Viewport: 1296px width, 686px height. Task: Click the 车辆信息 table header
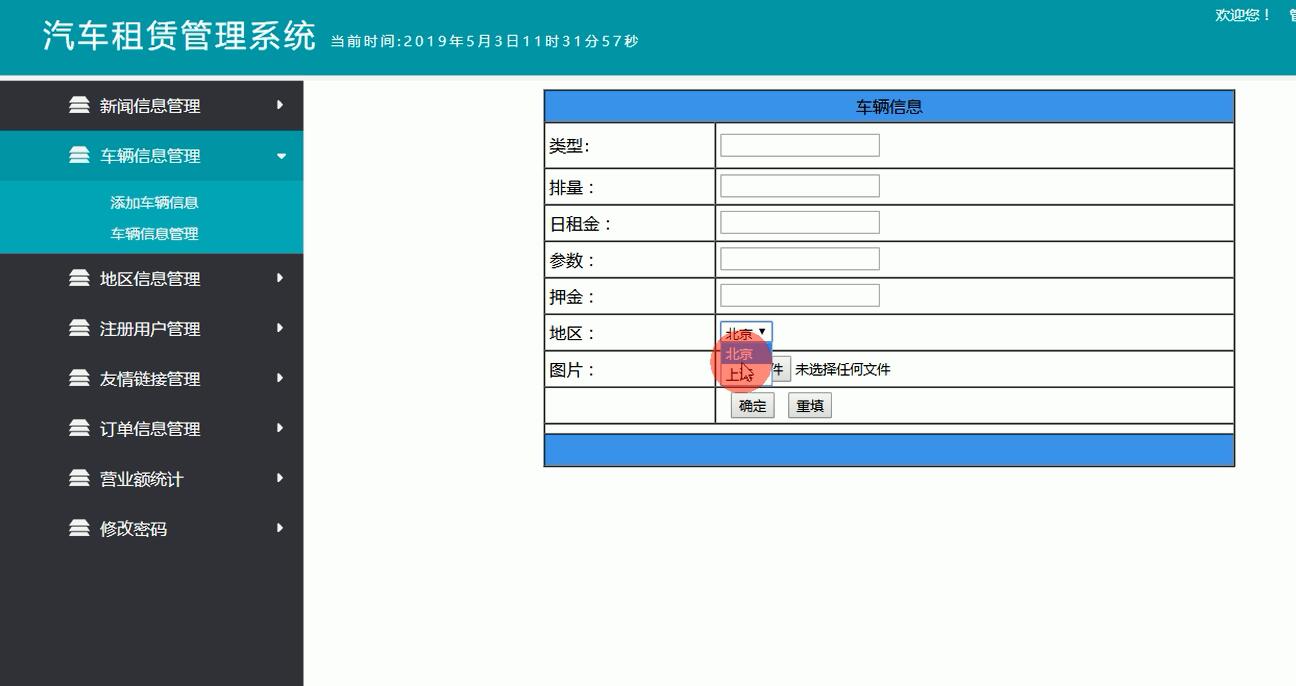[x=889, y=107]
